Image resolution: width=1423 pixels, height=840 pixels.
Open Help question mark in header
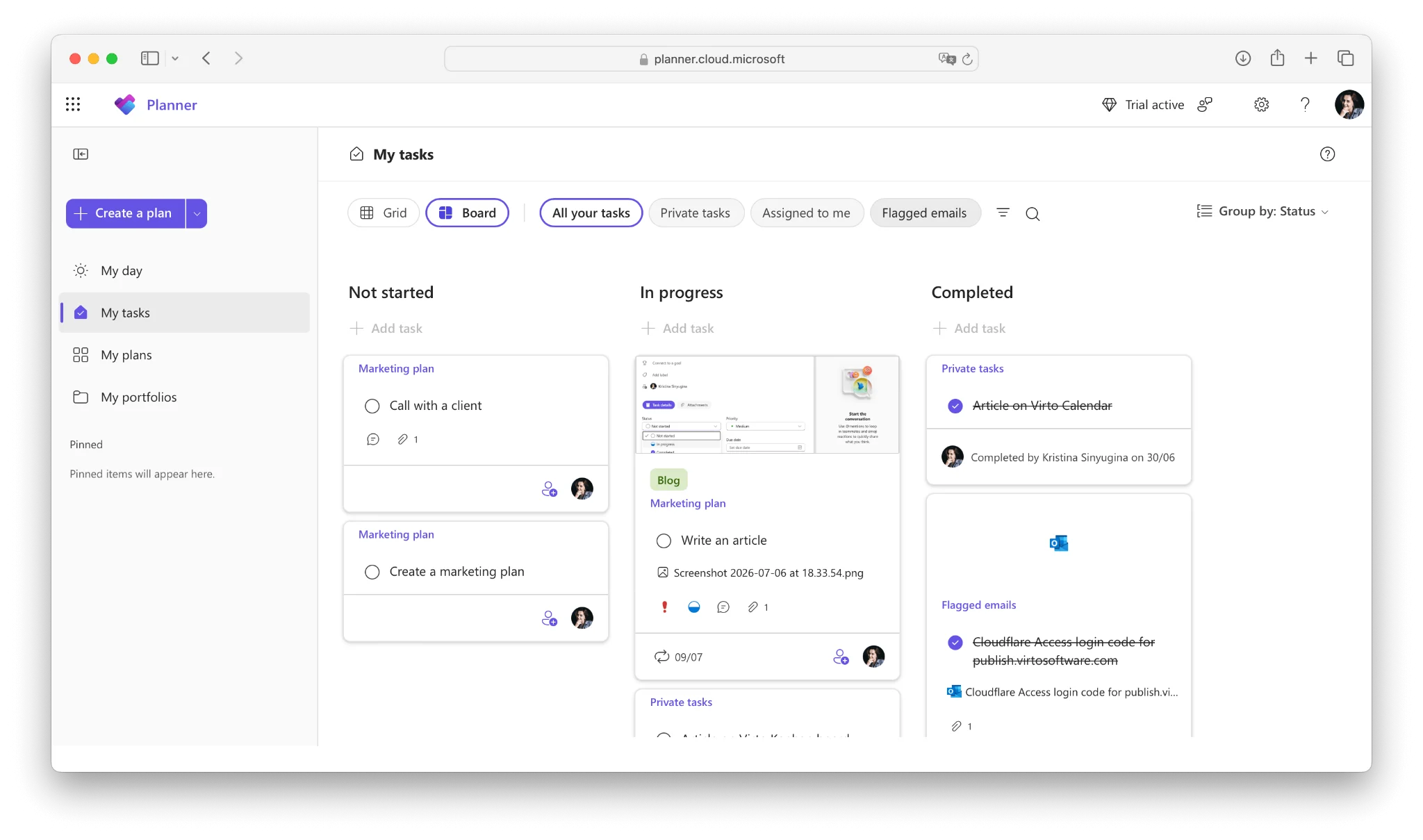click(x=1305, y=104)
